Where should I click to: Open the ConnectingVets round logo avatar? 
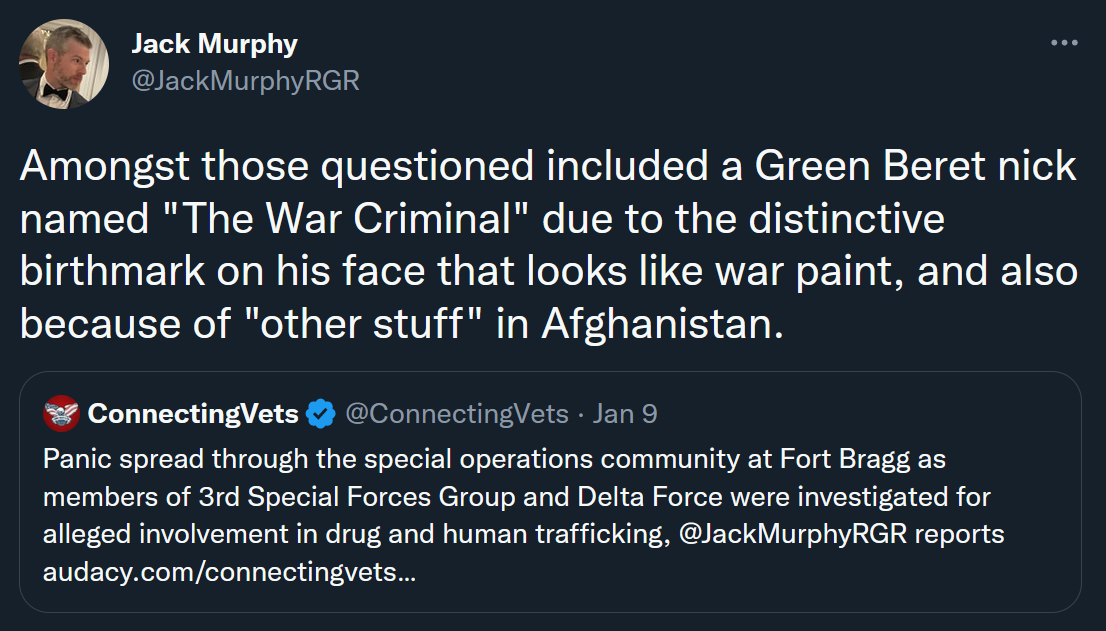62,413
